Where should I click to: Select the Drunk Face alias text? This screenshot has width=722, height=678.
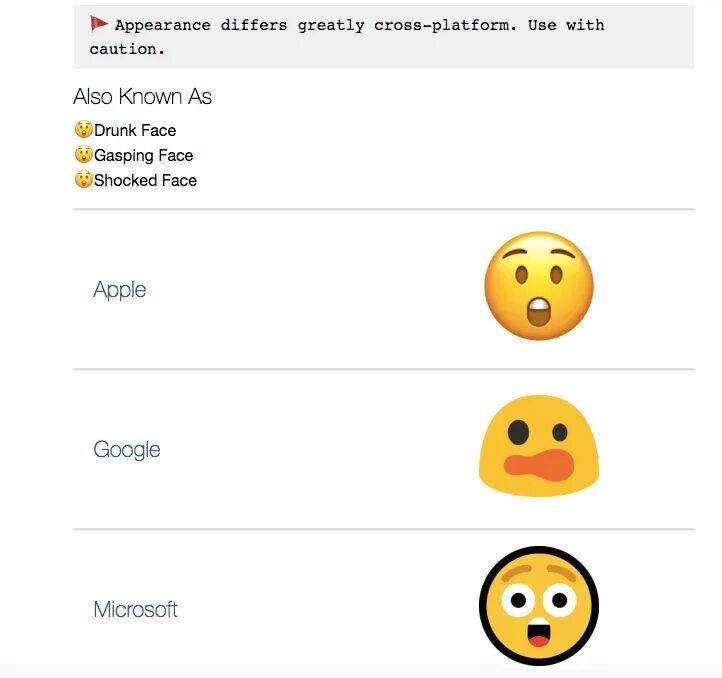click(135, 130)
